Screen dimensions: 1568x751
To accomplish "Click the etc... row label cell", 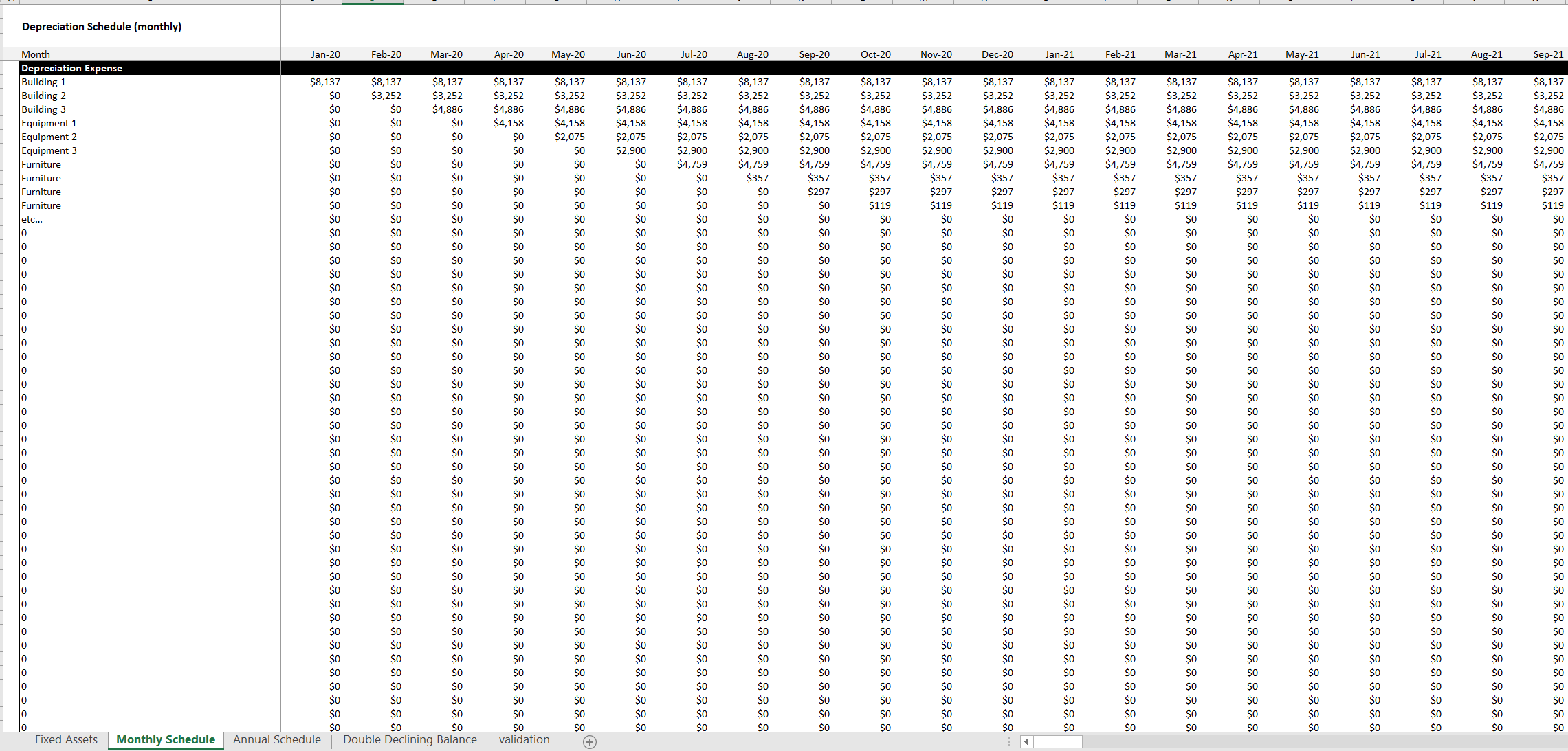I will [32, 219].
